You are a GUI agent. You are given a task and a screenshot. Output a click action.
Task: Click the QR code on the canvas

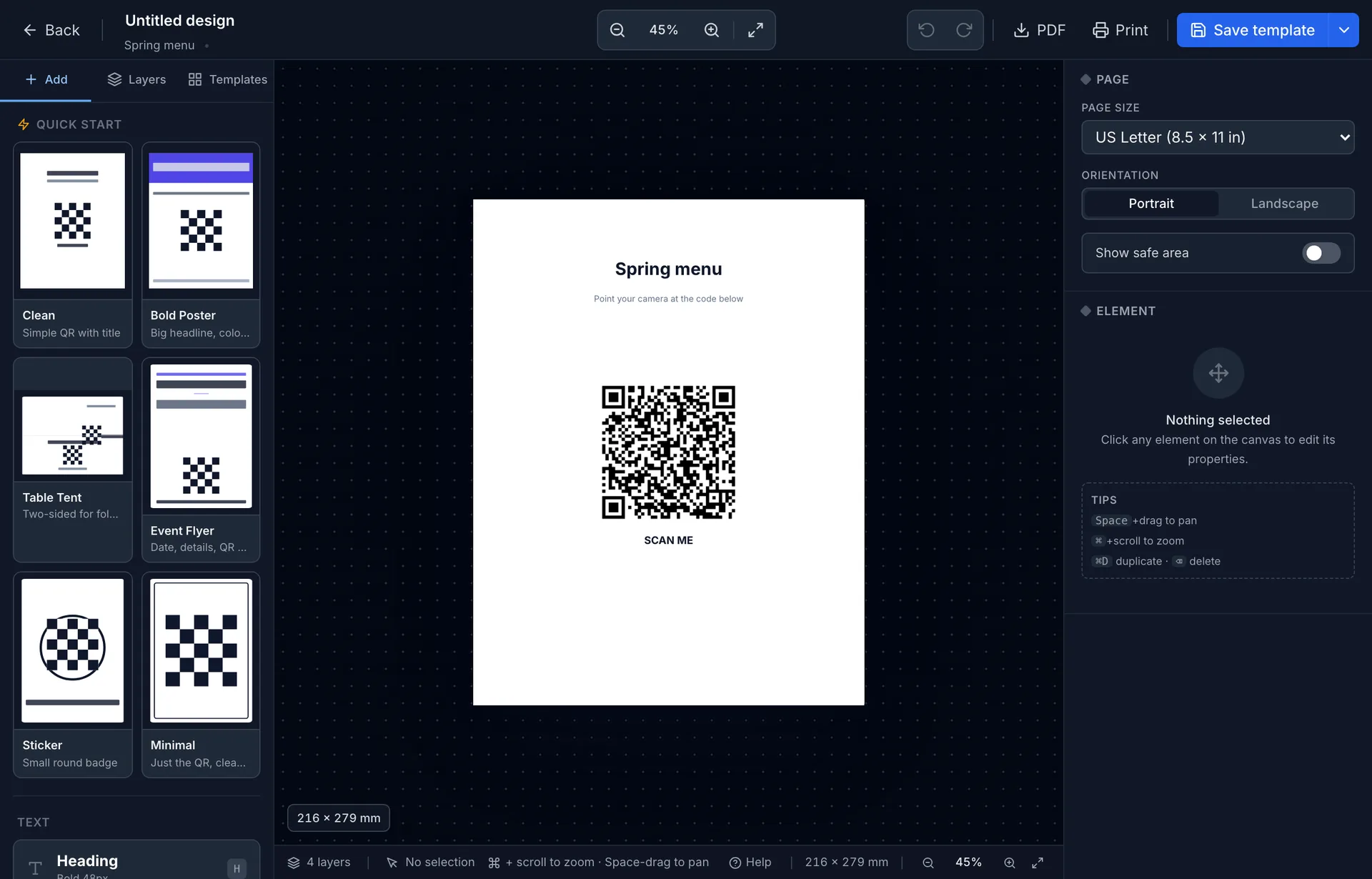[668, 452]
